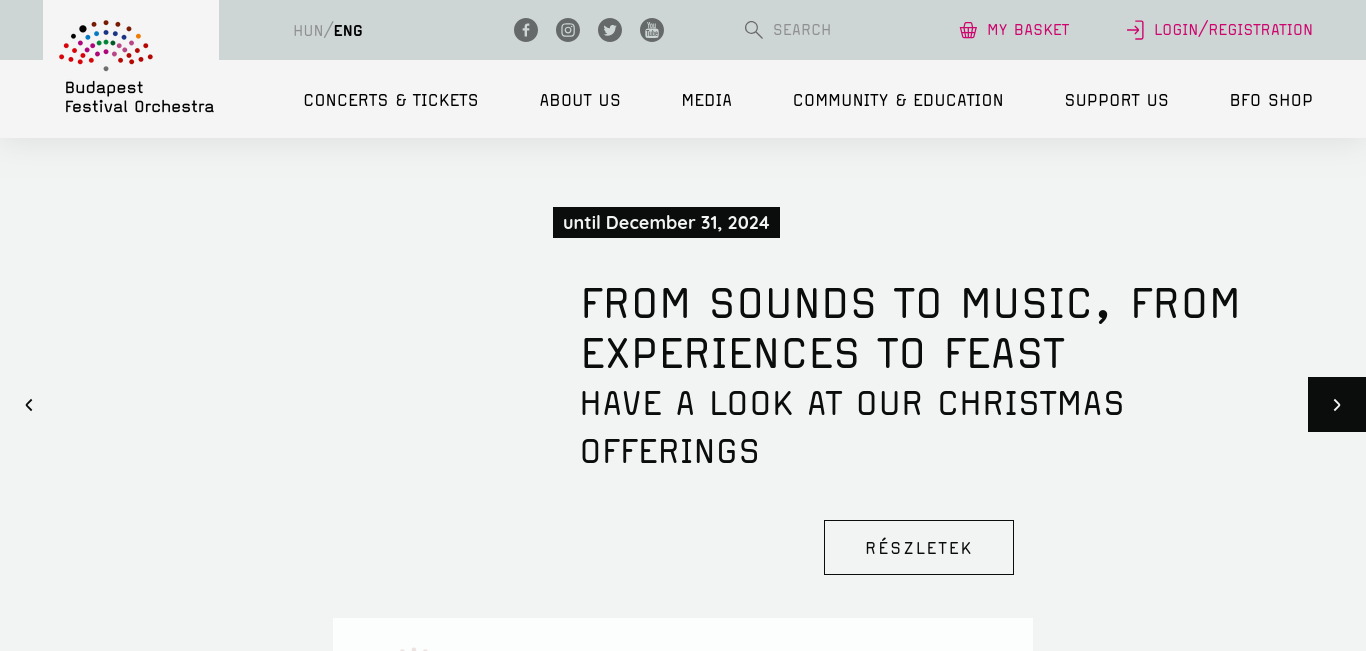Show the next slide with right arrow
The height and width of the screenshot is (651, 1366).
point(1337,405)
